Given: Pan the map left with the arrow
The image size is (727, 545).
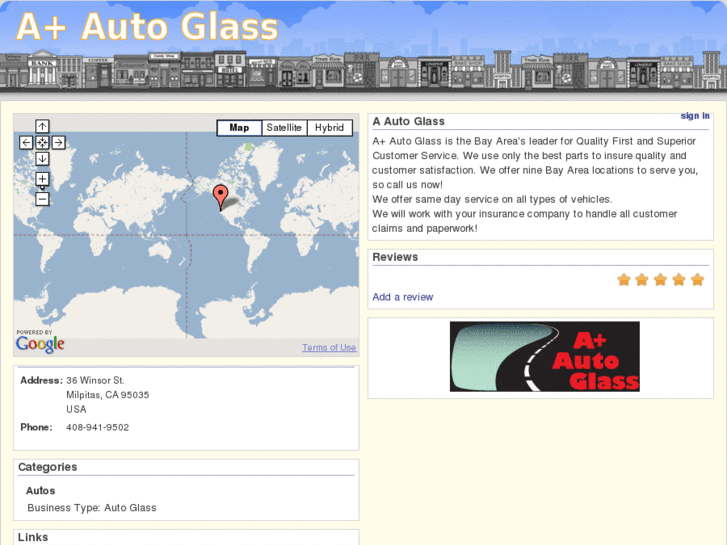Looking at the screenshot, I should 26,142.
